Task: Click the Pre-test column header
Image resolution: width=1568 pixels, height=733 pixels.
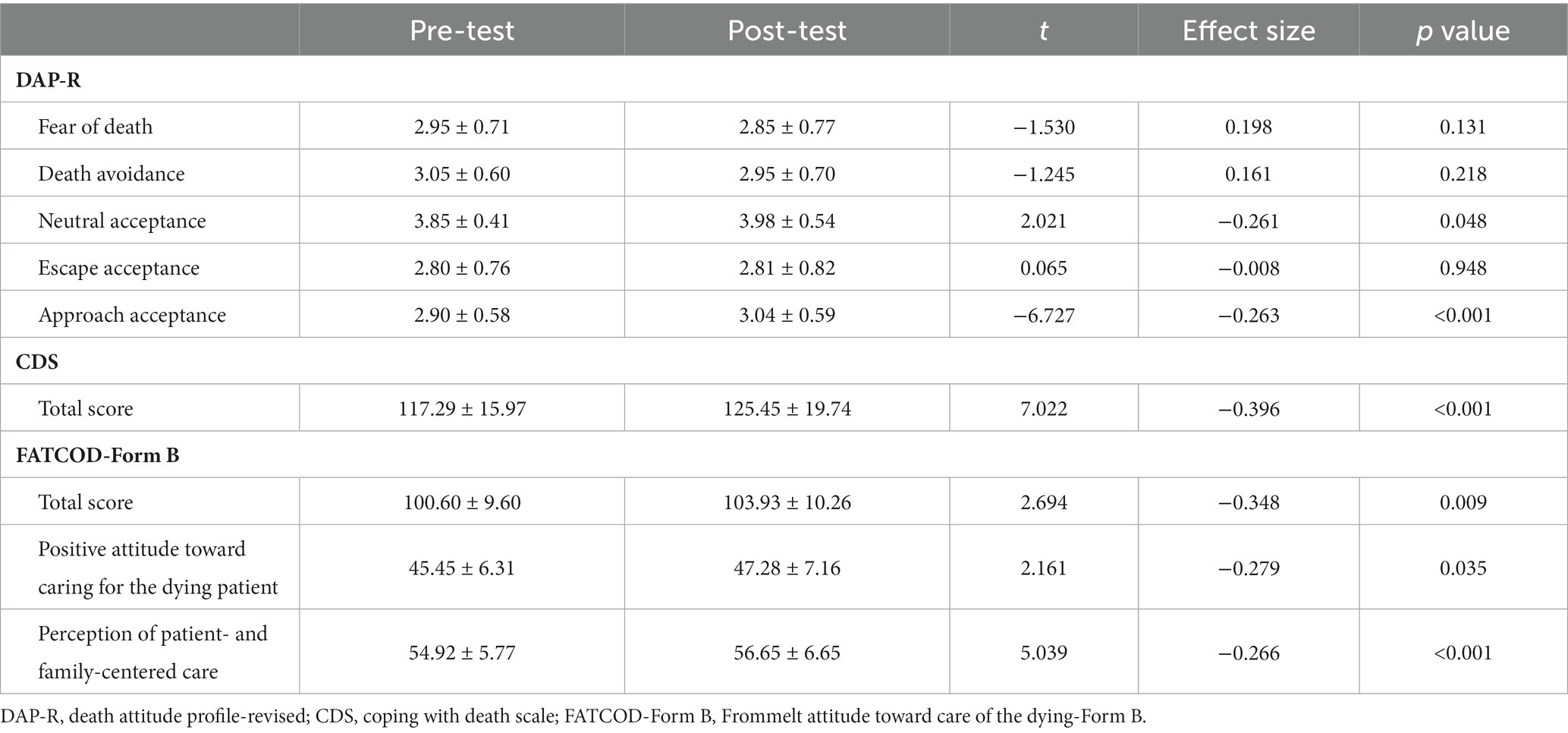Action: click(x=461, y=30)
